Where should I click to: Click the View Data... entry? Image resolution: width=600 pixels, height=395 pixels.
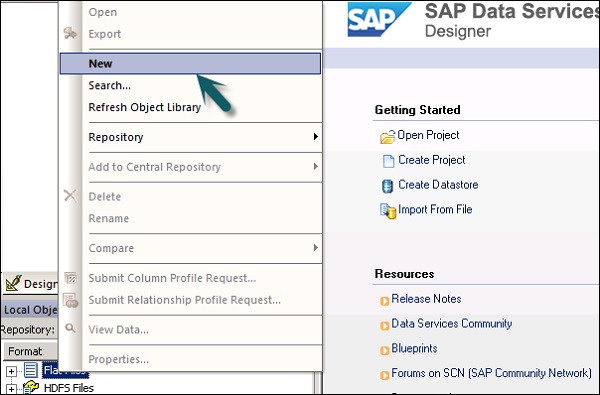tap(119, 330)
